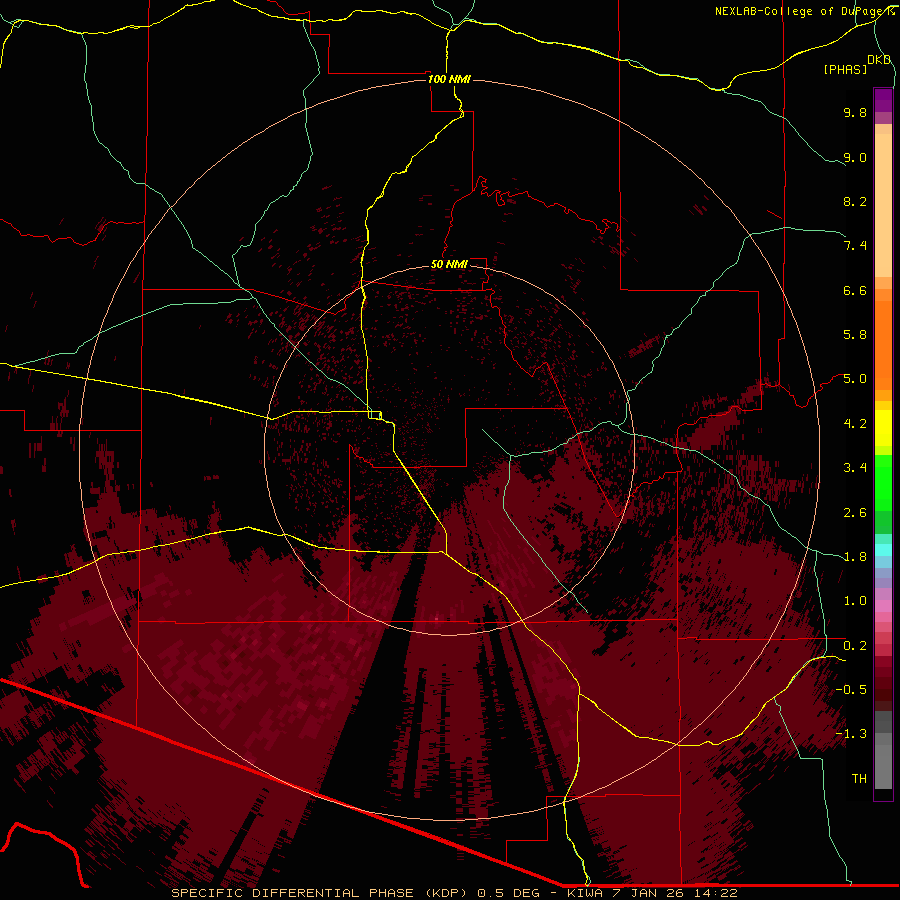This screenshot has width=900, height=900.
Task: Click the 8.2 scale value
Action: [x=855, y=202]
